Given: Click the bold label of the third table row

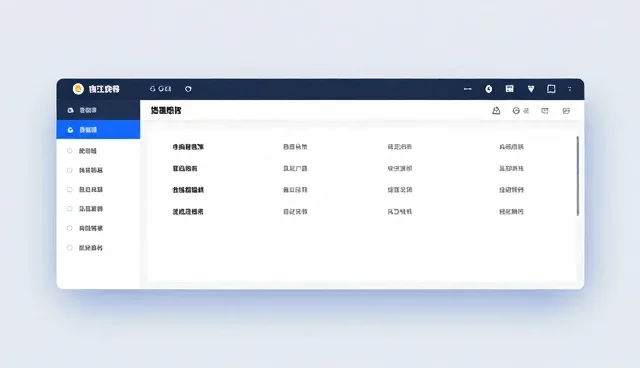Looking at the screenshot, I should pyautogui.click(x=188, y=190).
